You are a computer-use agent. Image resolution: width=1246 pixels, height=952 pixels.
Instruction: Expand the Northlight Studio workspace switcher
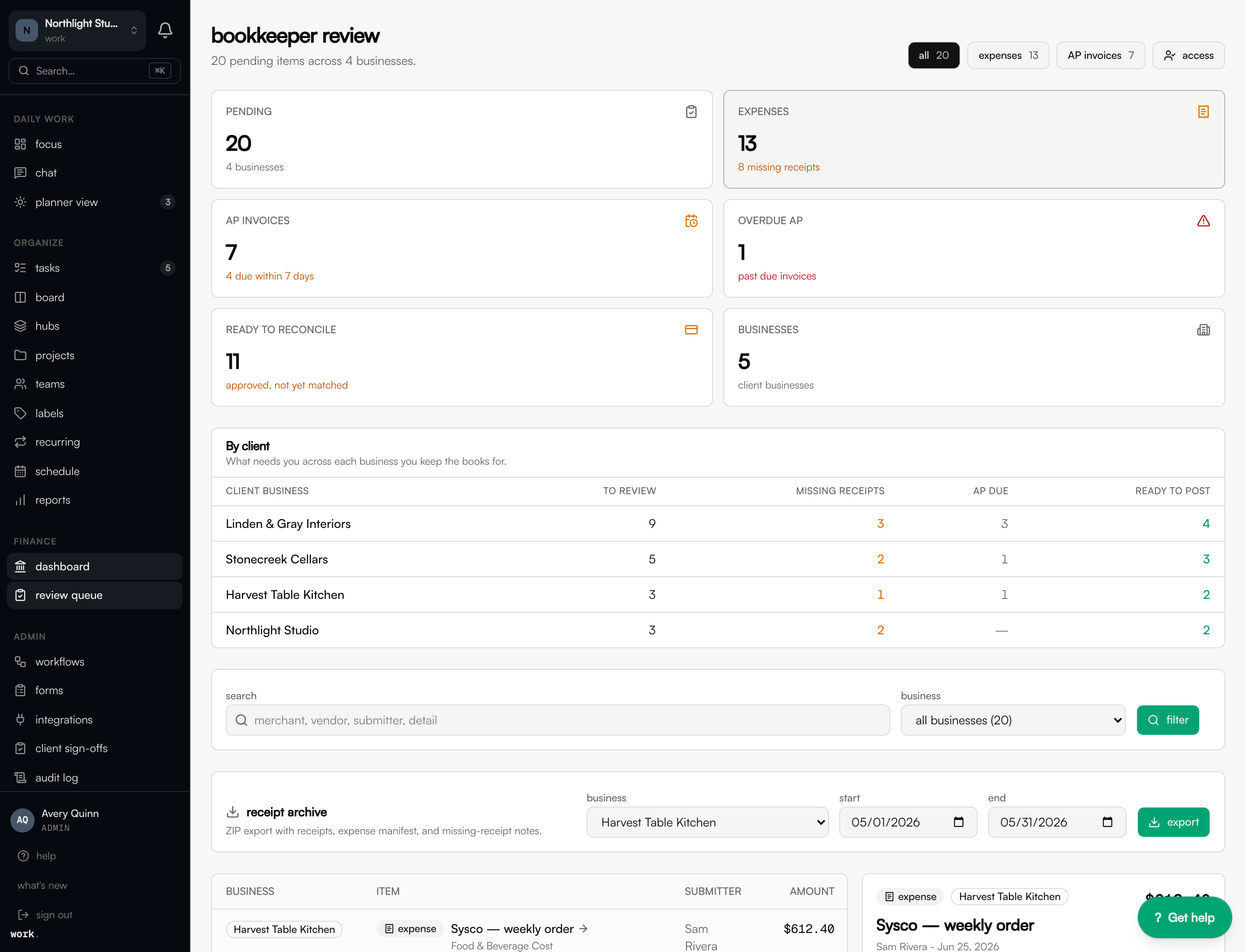(x=77, y=31)
